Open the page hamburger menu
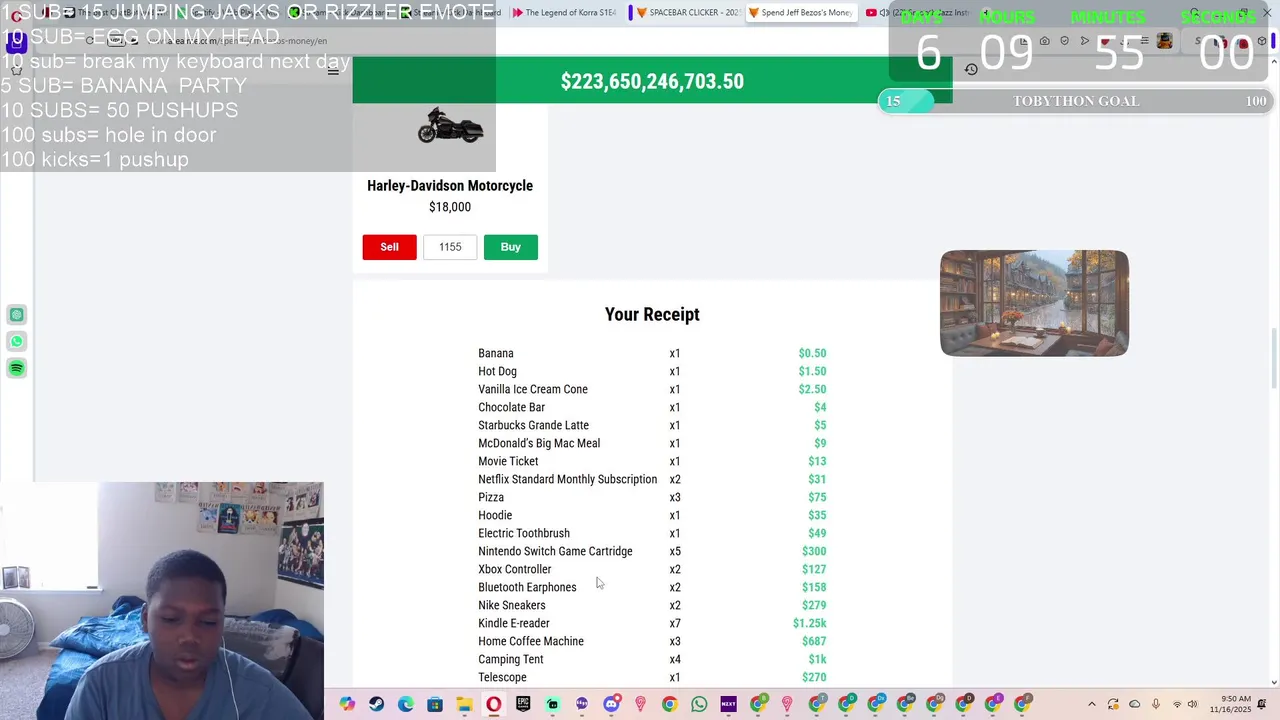This screenshot has width=1280, height=720. [x=333, y=71]
